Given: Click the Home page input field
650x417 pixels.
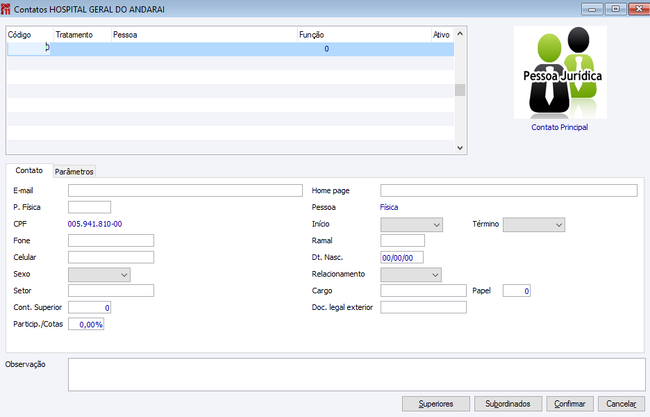Looking at the screenshot, I should [x=509, y=191].
